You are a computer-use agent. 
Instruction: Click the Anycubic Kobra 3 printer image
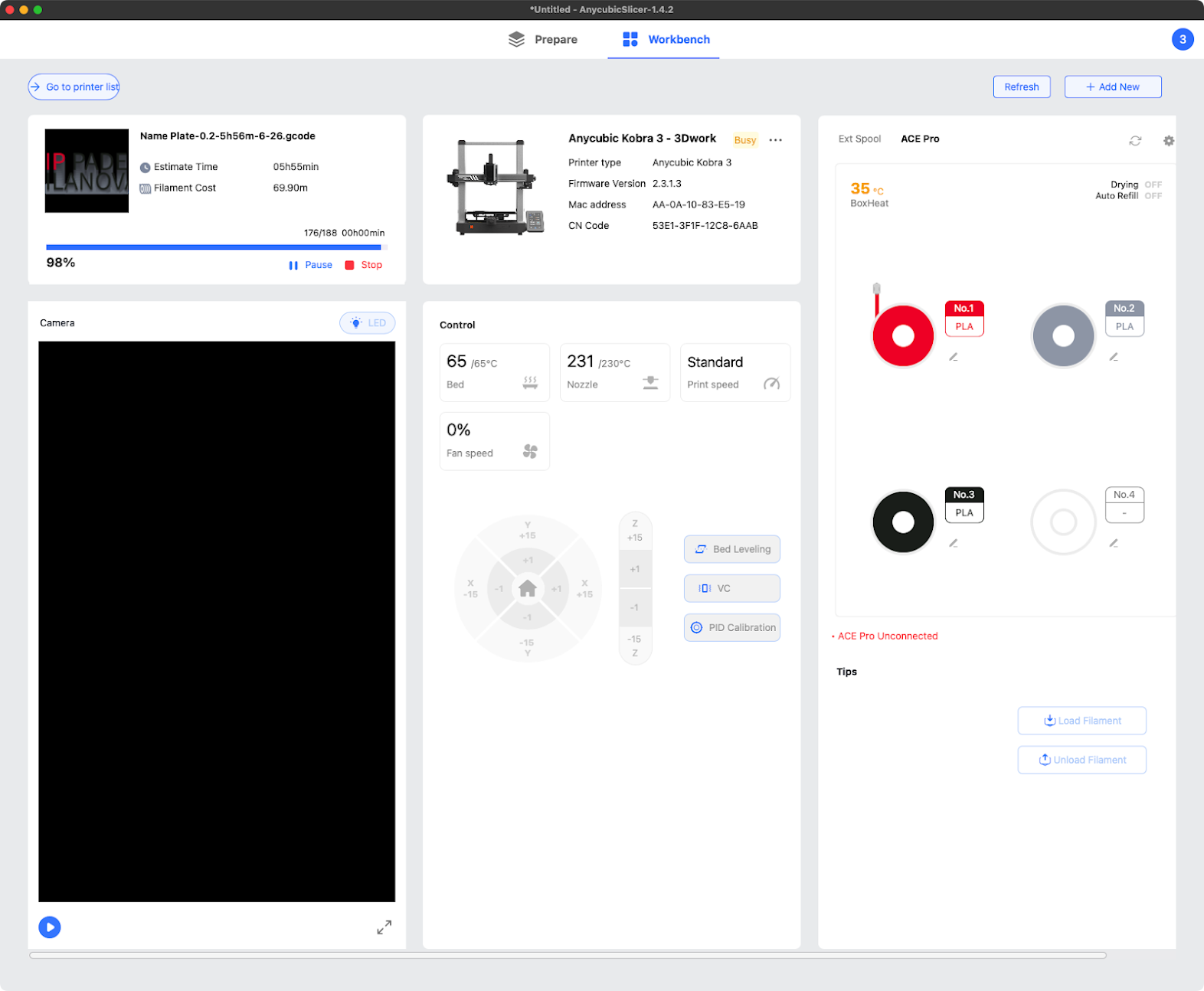pyautogui.click(x=496, y=187)
